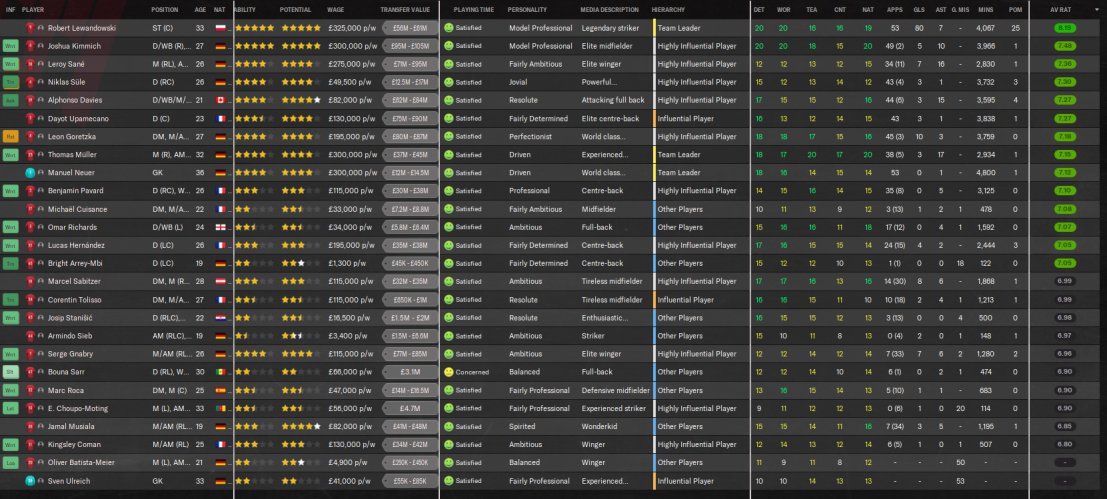The width and height of the screenshot is (1107, 499).
Task: Click Robert Lewandowski's red shirt icon
Action: 30,28
